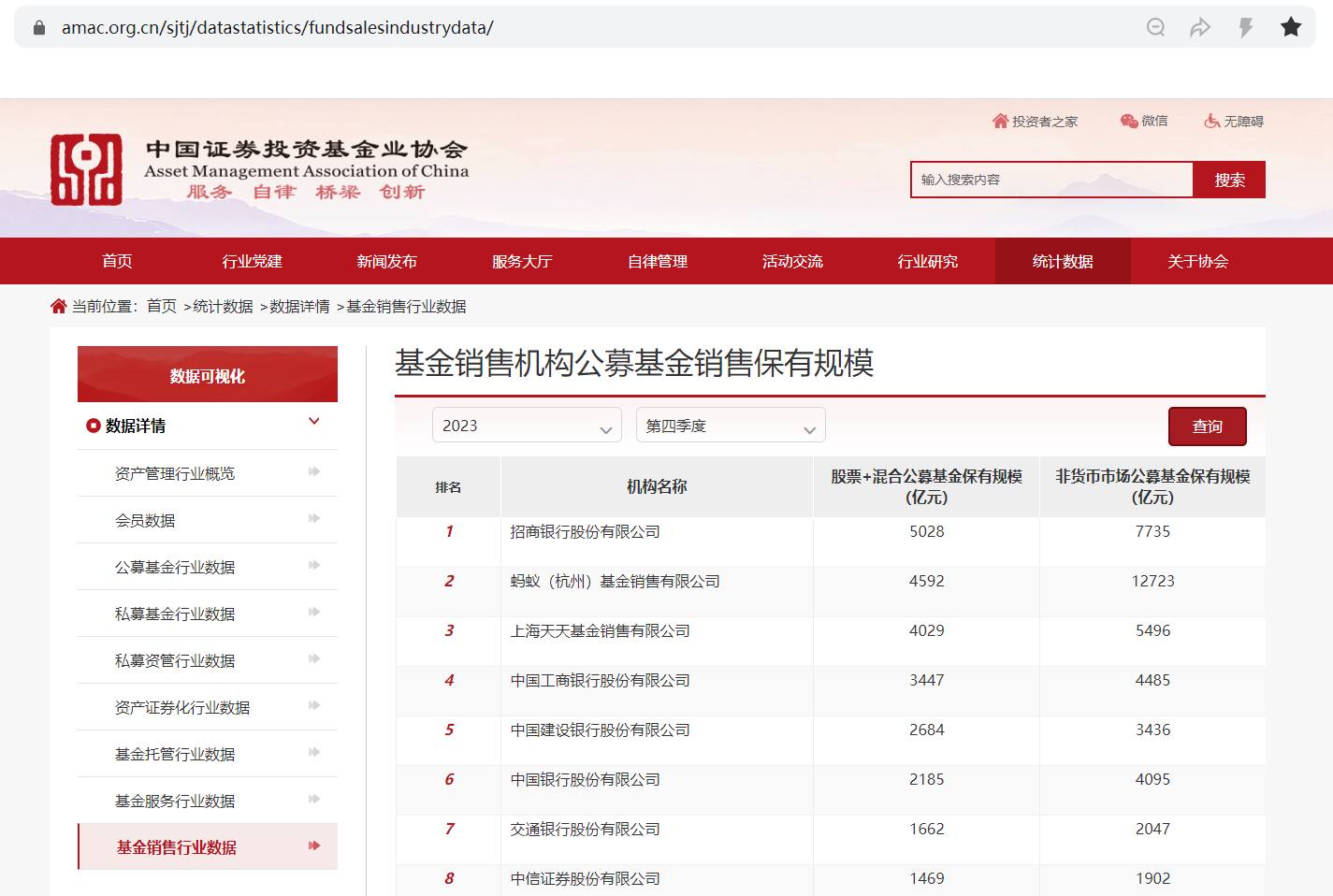Click the search input field 输入搜索内容

(x=1051, y=180)
